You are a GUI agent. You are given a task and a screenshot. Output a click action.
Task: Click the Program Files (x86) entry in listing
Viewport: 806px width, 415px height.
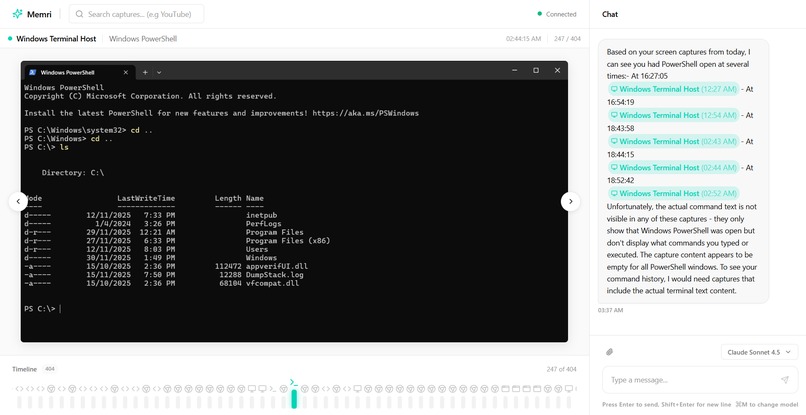pyautogui.click(x=288, y=241)
